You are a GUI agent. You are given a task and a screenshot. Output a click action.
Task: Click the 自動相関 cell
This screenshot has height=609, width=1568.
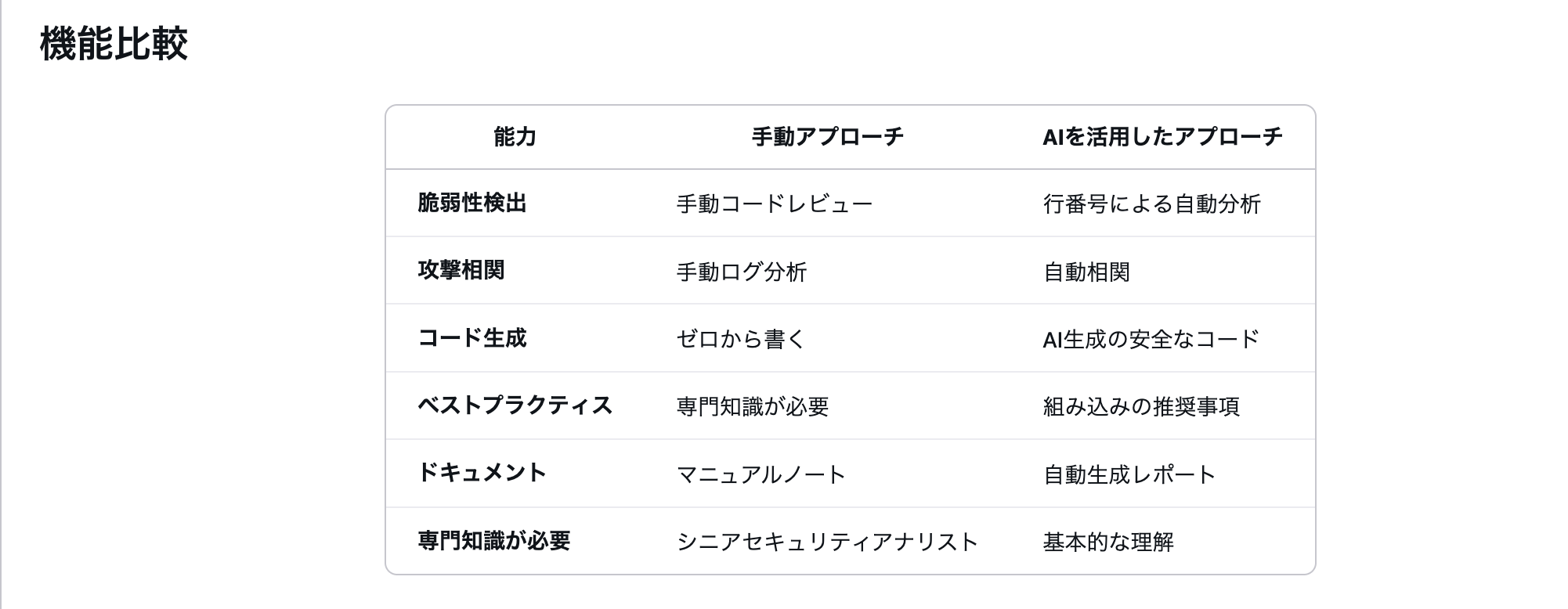coord(1086,272)
